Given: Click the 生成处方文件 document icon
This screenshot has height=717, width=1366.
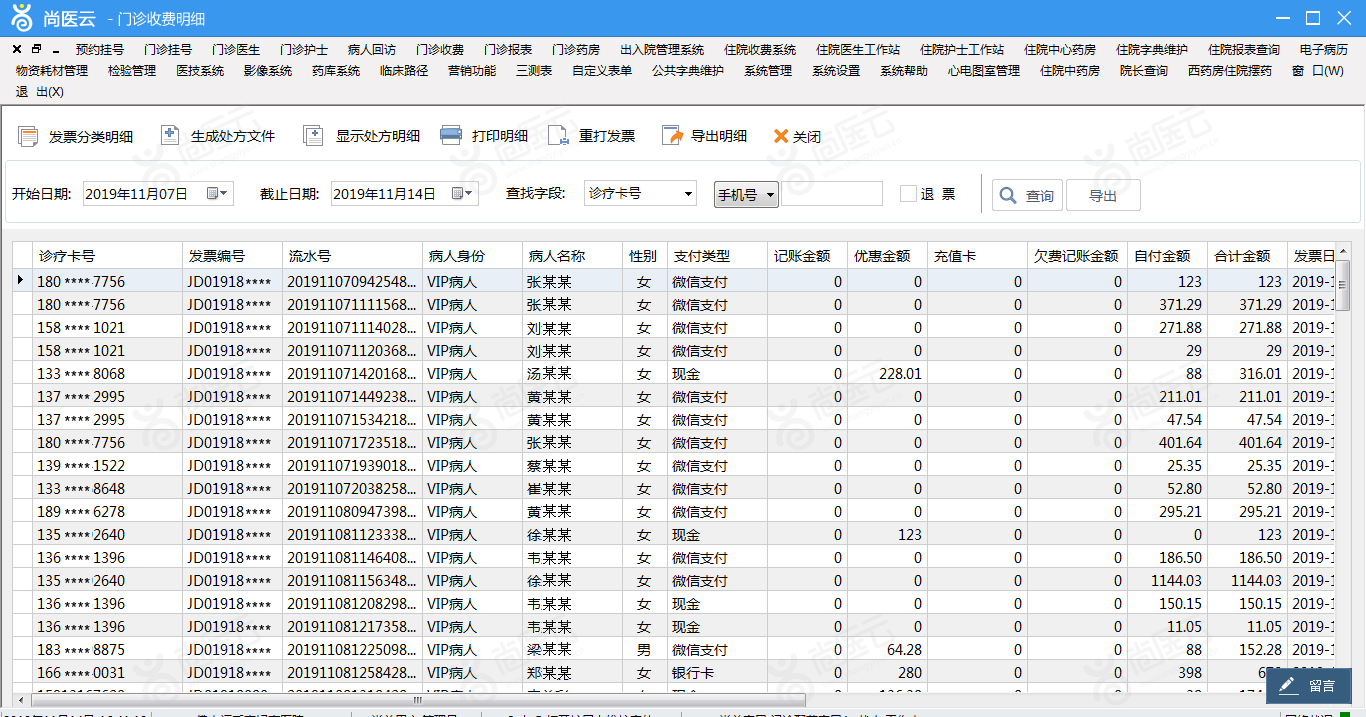Looking at the screenshot, I should pyautogui.click(x=170, y=136).
